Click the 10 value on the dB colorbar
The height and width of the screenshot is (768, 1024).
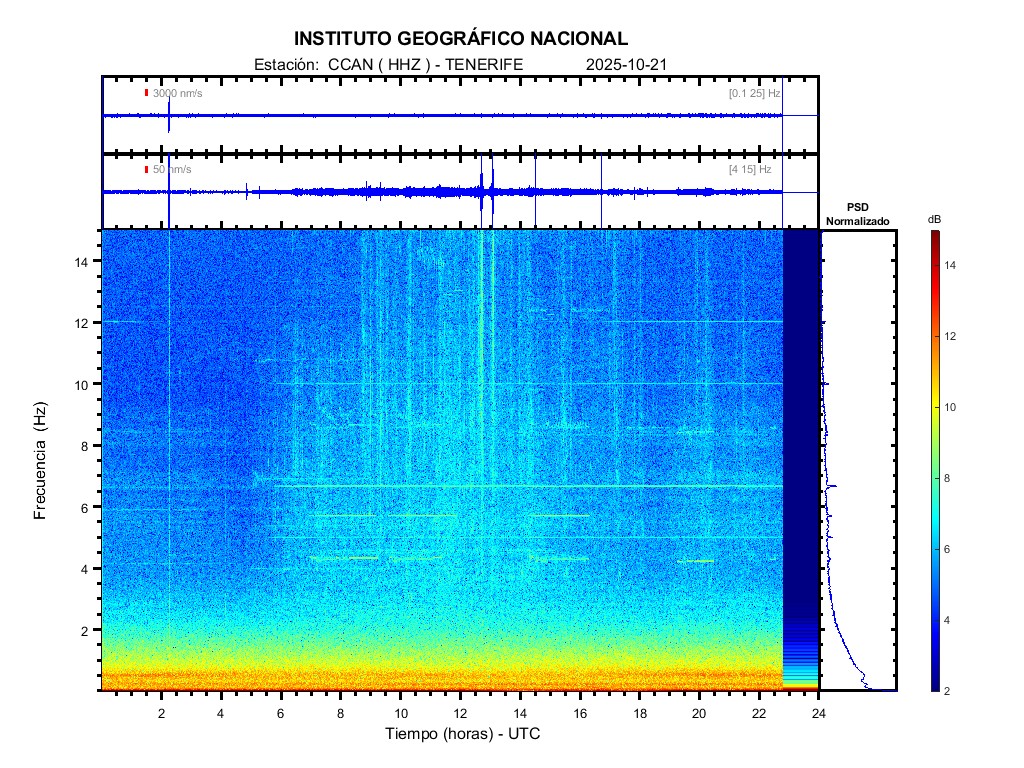point(953,407)
